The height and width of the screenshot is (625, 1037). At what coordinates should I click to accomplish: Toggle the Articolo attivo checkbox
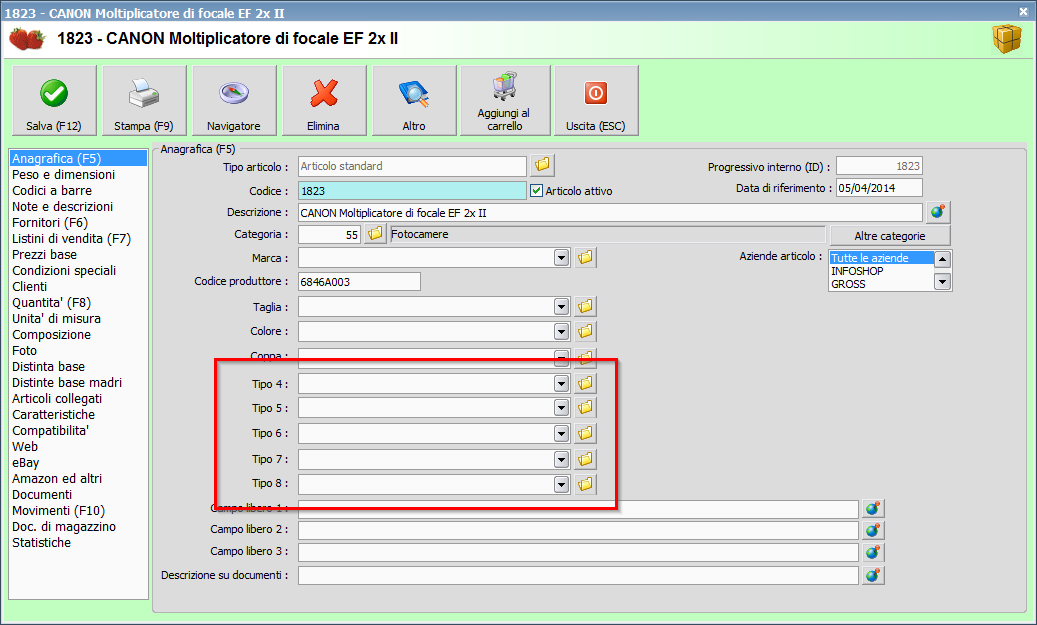click(536, 190)
